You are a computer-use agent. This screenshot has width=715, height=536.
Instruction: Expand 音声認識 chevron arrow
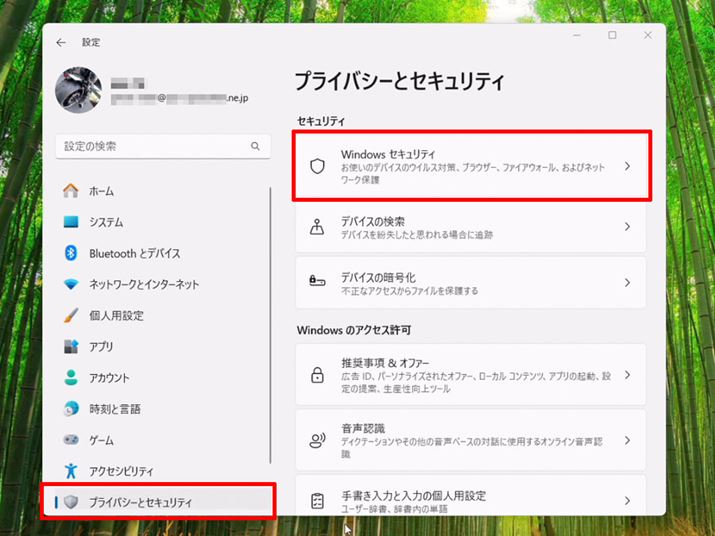pyautogui.click(x=627, y=440)
